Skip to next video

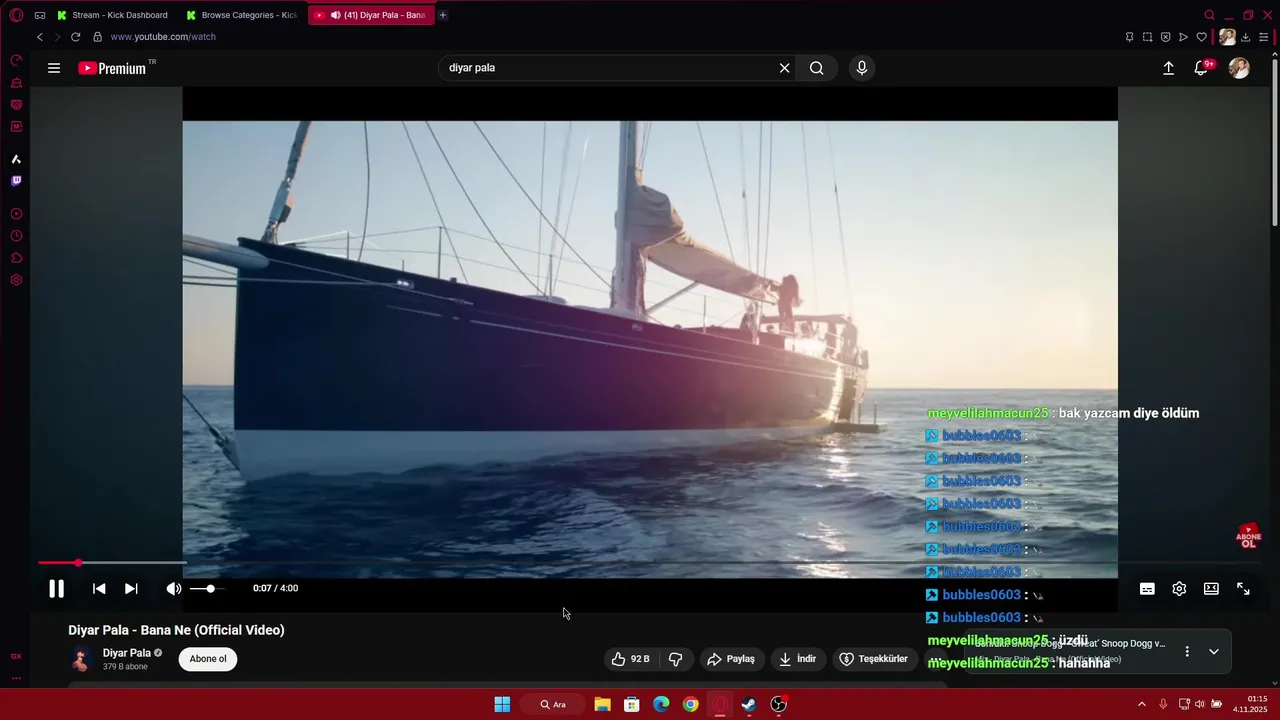tap(131, 589)
